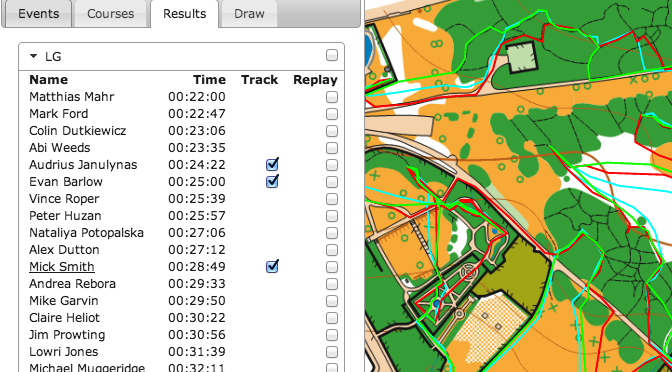The image size is (672, 372).
Task: Check replay box for Abi Weeds
Action: [x=331, y=148]
